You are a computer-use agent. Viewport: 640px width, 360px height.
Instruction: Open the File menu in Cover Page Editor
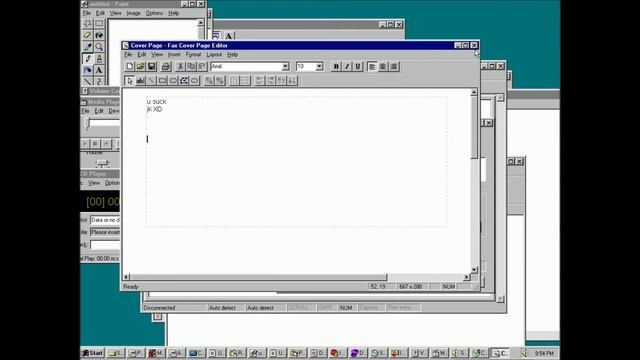(x=128, y=54)
